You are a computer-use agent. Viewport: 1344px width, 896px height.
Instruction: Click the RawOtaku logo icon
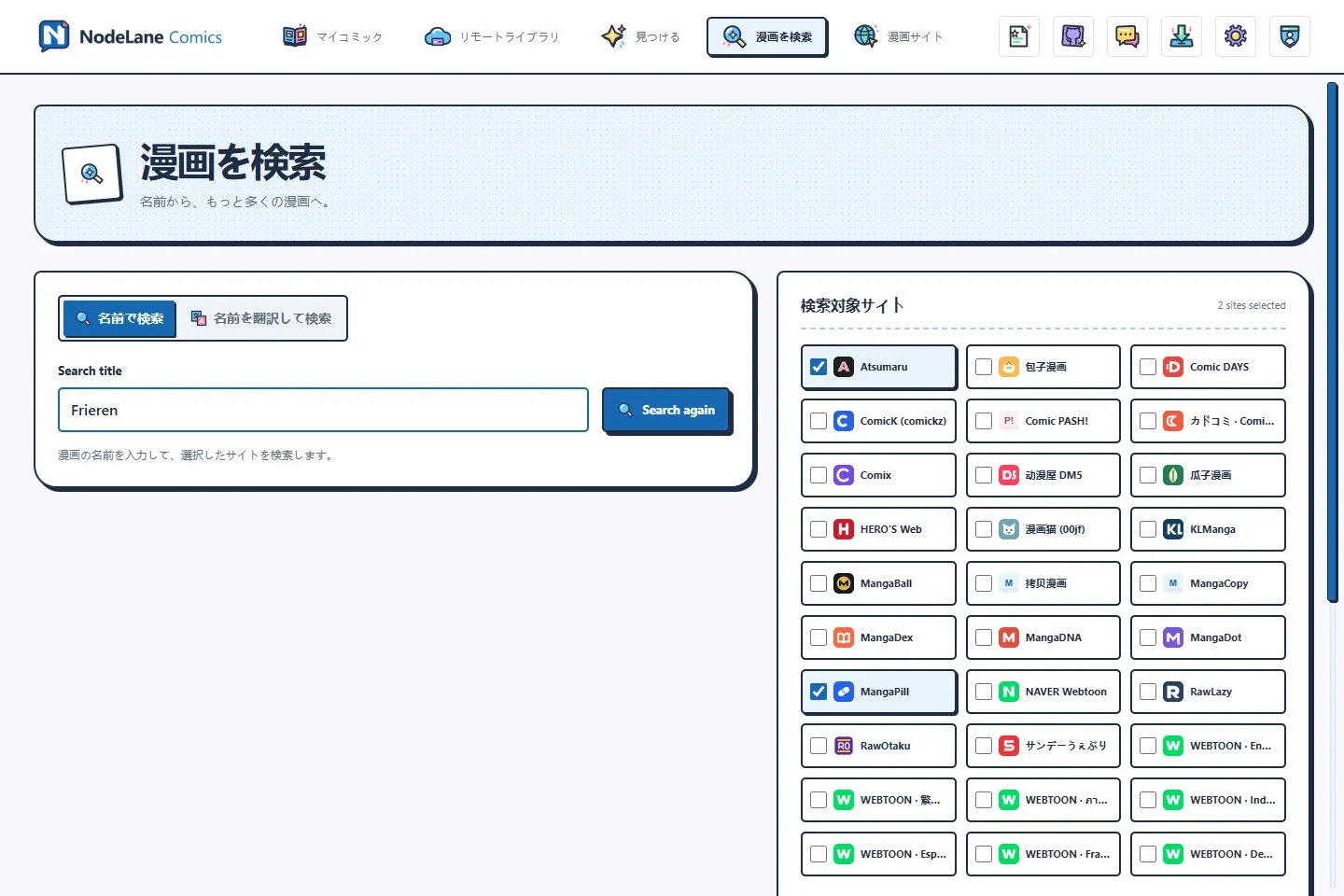click(844, 746)
